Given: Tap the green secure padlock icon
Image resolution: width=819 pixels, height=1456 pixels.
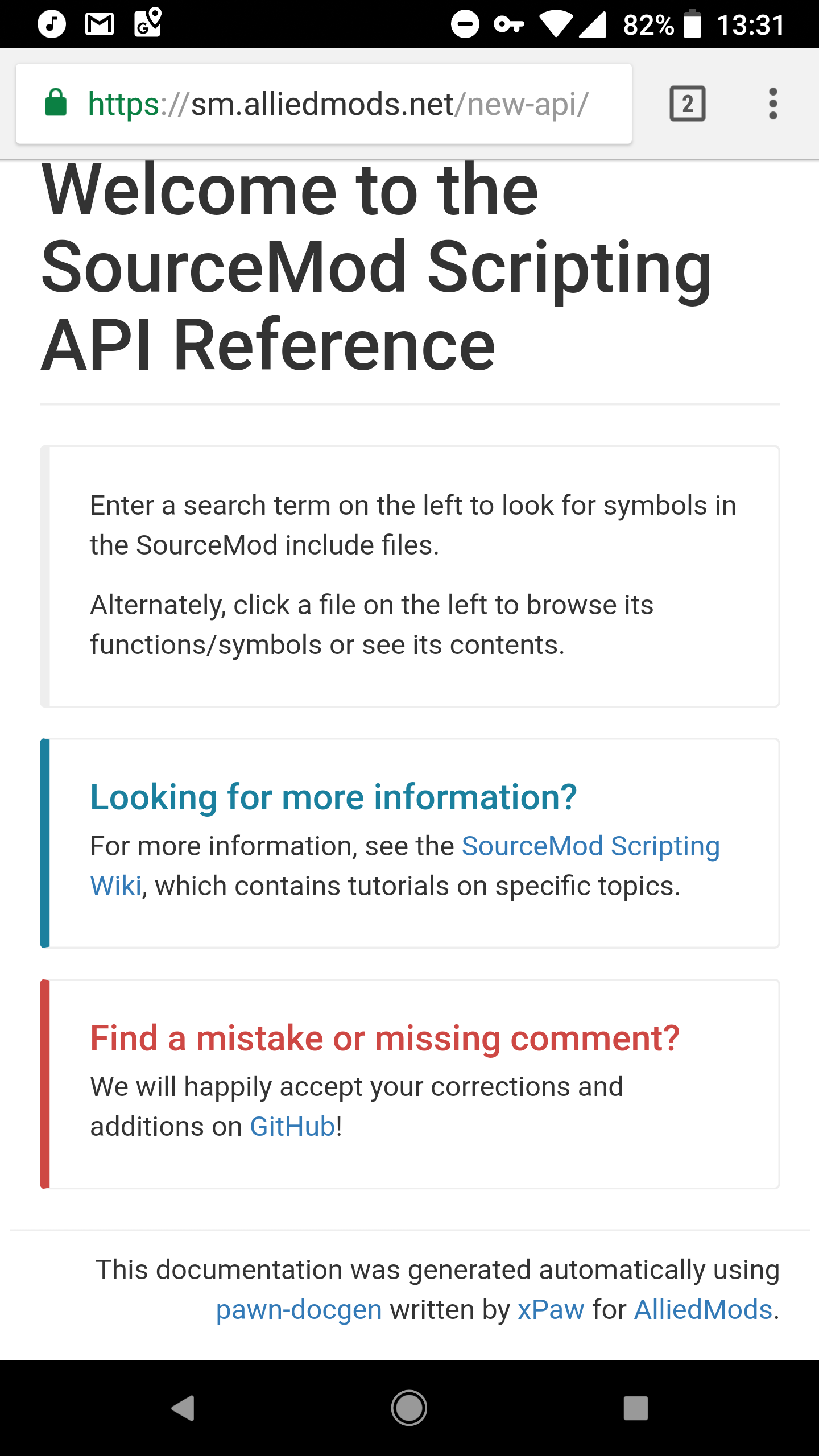Looking at the screenshot, I should click(x=56, y=104).
